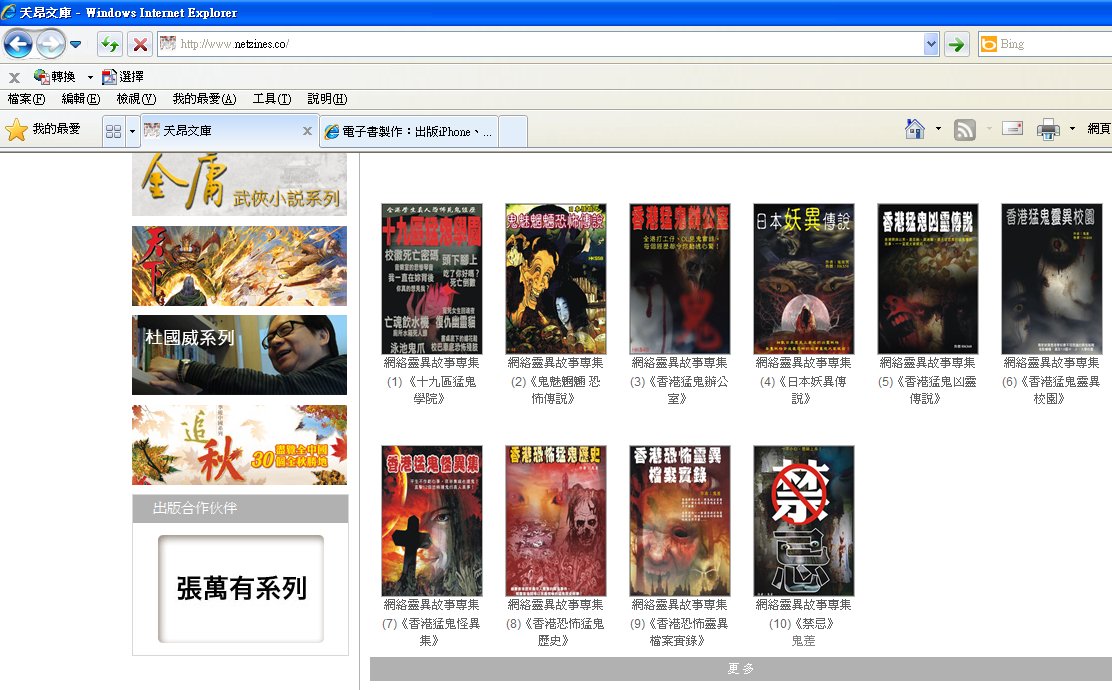This screenshot has width=1112, height=690.
Task: Open the 檔案(F) menu
Action: (x=26, y=99)
